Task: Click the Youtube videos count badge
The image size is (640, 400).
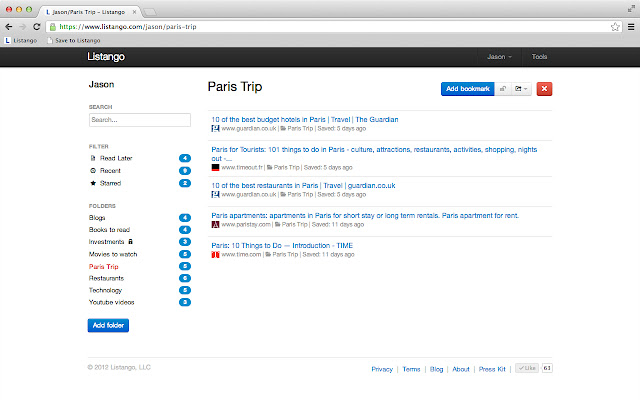Action: point(185,302)
